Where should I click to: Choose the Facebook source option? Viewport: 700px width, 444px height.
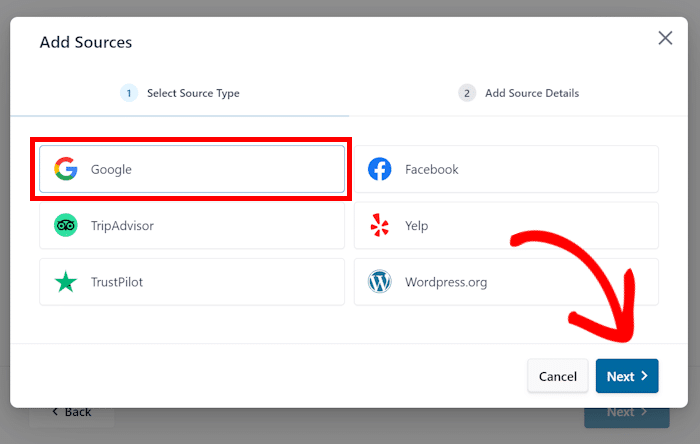[x=506, y=169]
